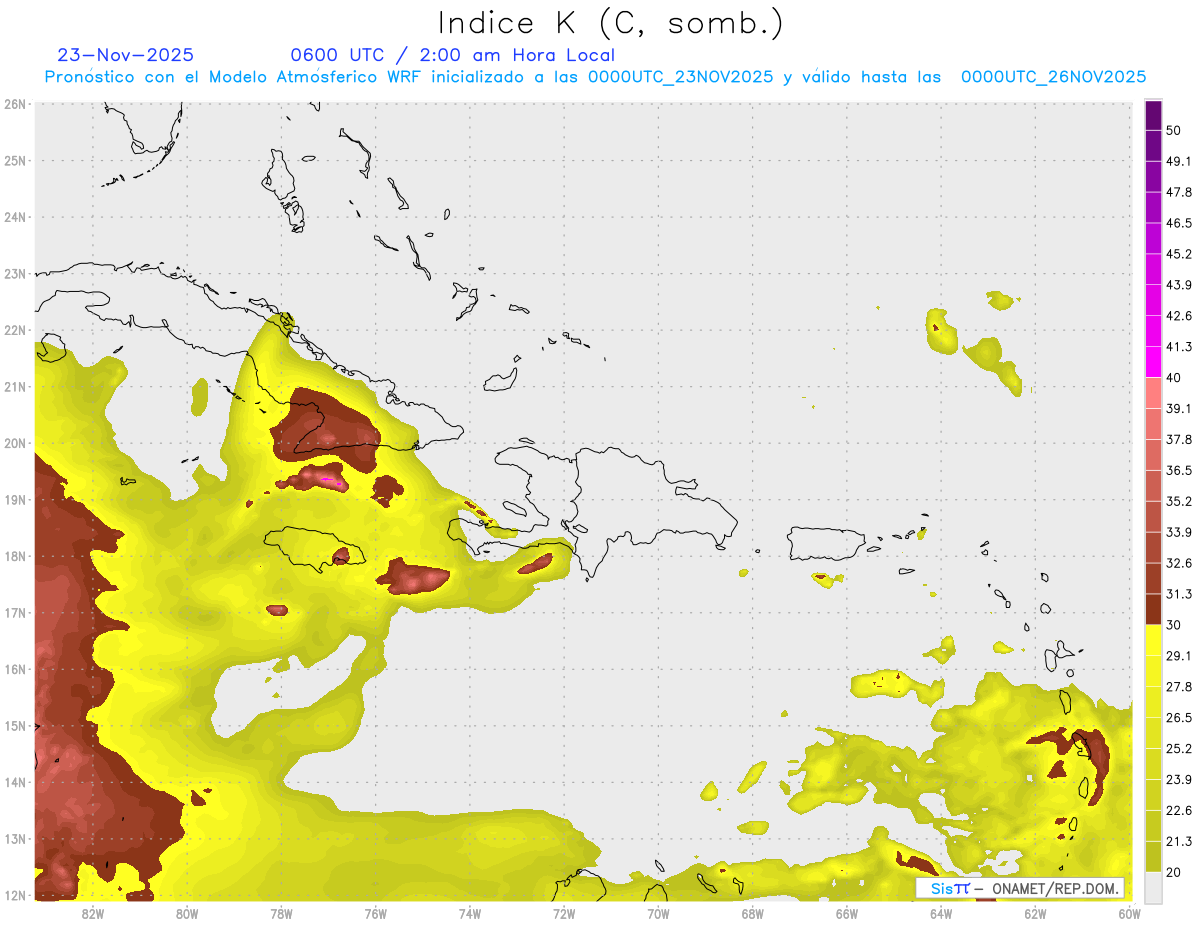
Task: Click the colorbar value 39.1
Action: pyautogui.click(x=1179, y=408)
